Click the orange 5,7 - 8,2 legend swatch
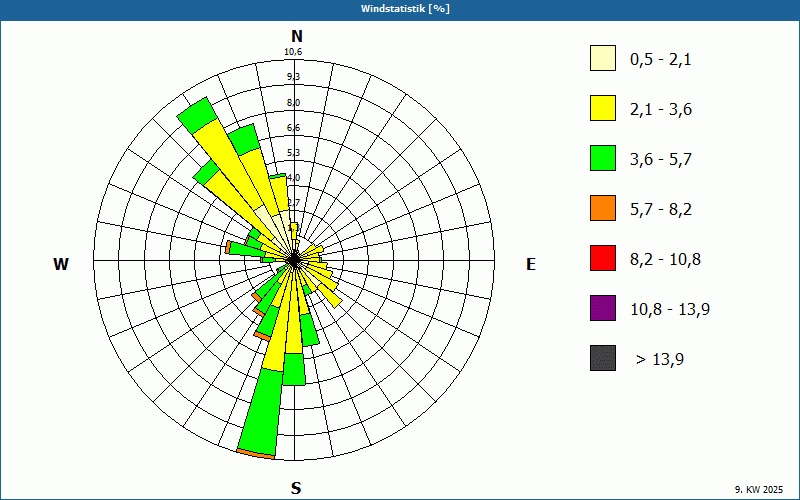This screenshot has height=500, width=800. (603, 208)
